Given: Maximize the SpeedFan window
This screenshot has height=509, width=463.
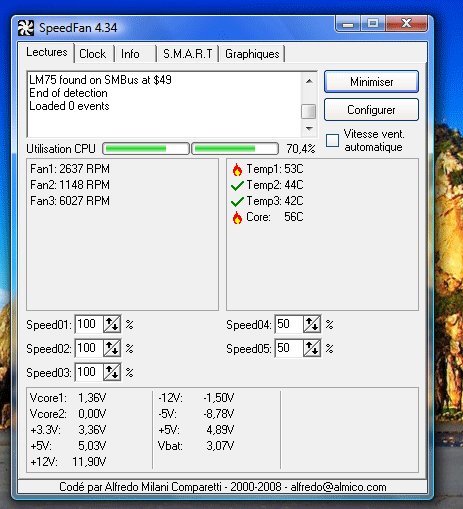Looking at the screenshot, I should tap(373, 24).
